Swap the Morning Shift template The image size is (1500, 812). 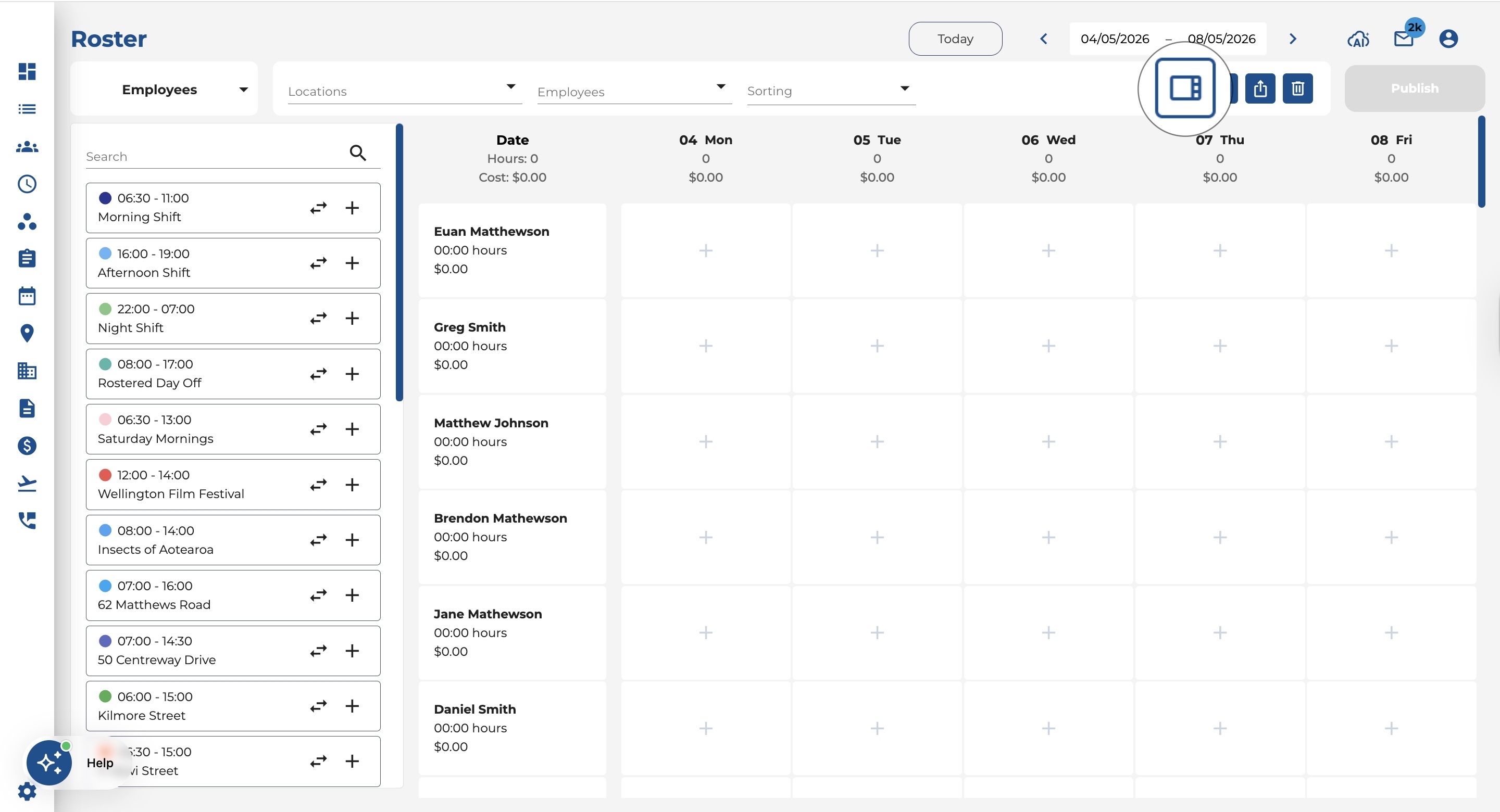tap(319, 208)
